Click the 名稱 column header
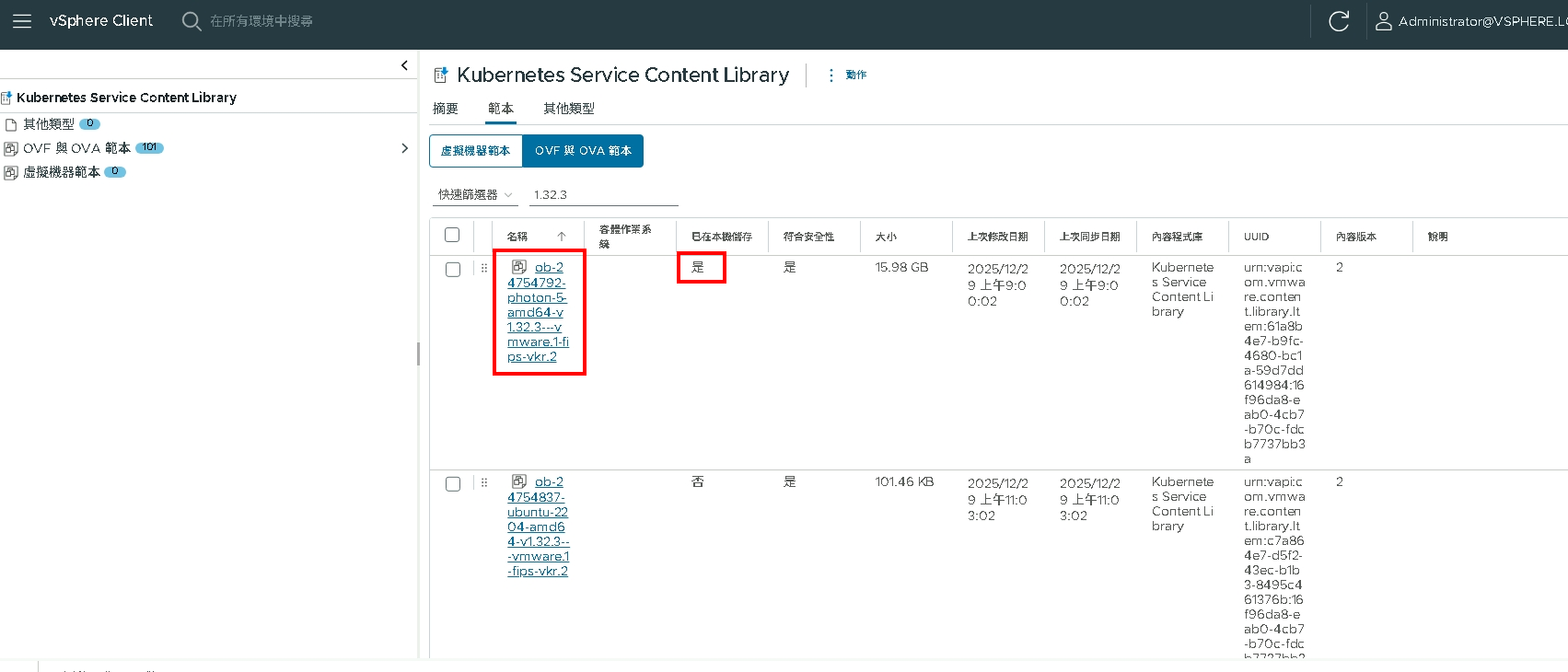Viewport: 1568px width, 672px height. (517, 237)
